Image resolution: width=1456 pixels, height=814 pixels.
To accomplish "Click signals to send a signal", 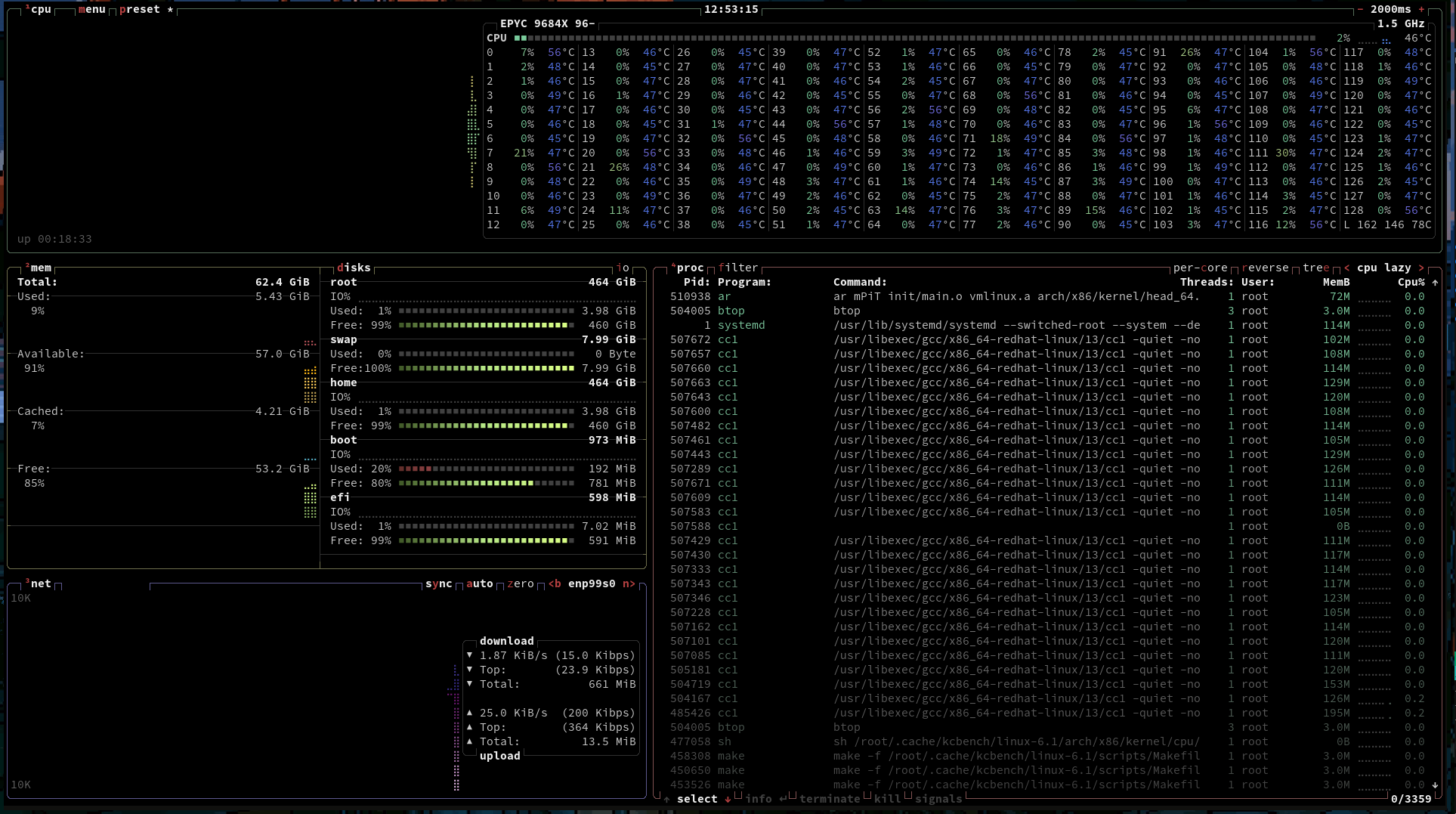I will [x=938, y=799].
